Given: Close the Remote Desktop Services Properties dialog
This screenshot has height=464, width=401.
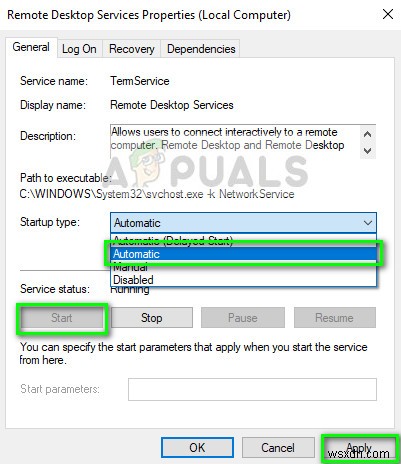Looking at the screenshot, I should coord(388,14).
